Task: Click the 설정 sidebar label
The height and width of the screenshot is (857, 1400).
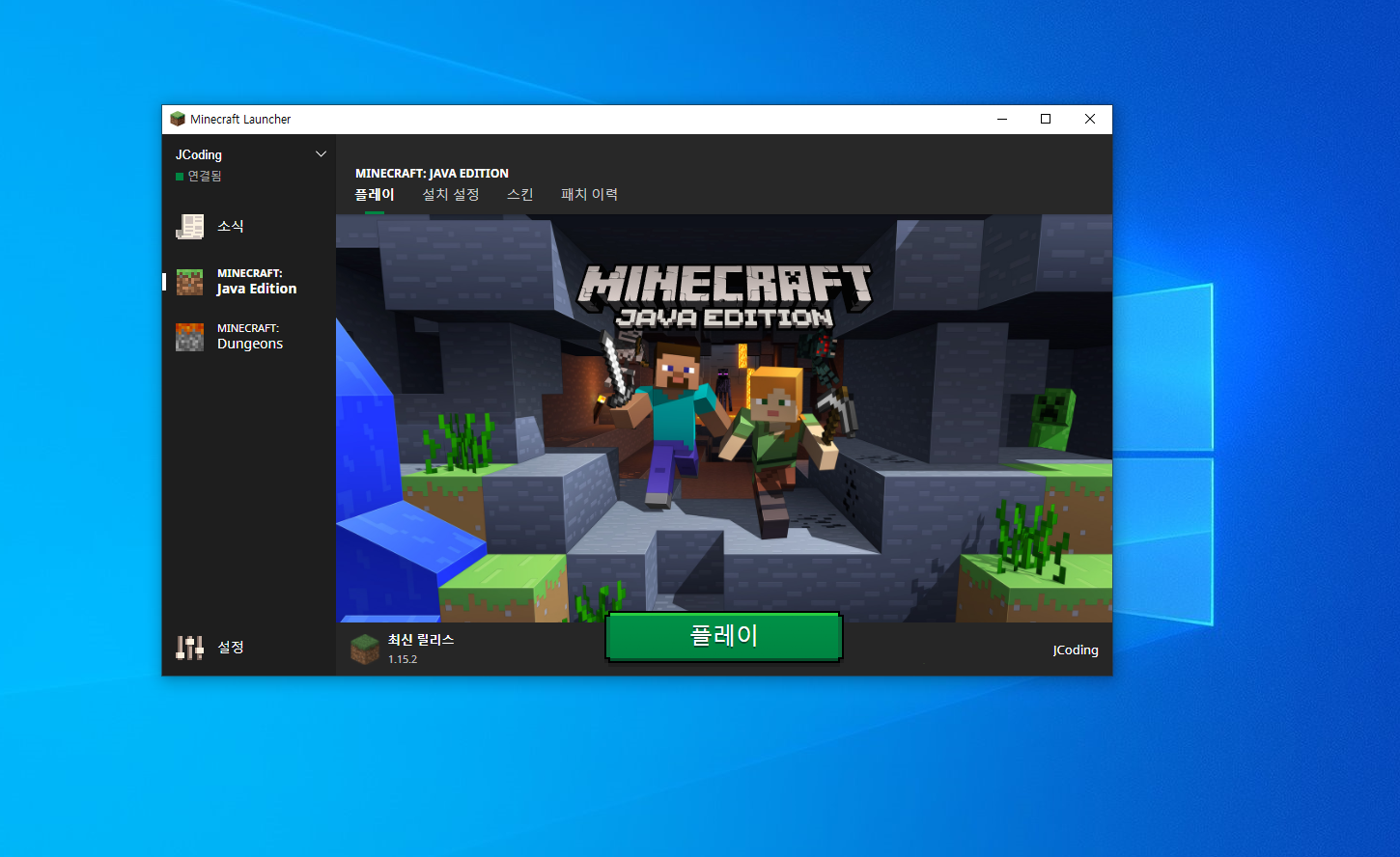Action: tap(231, 647)
